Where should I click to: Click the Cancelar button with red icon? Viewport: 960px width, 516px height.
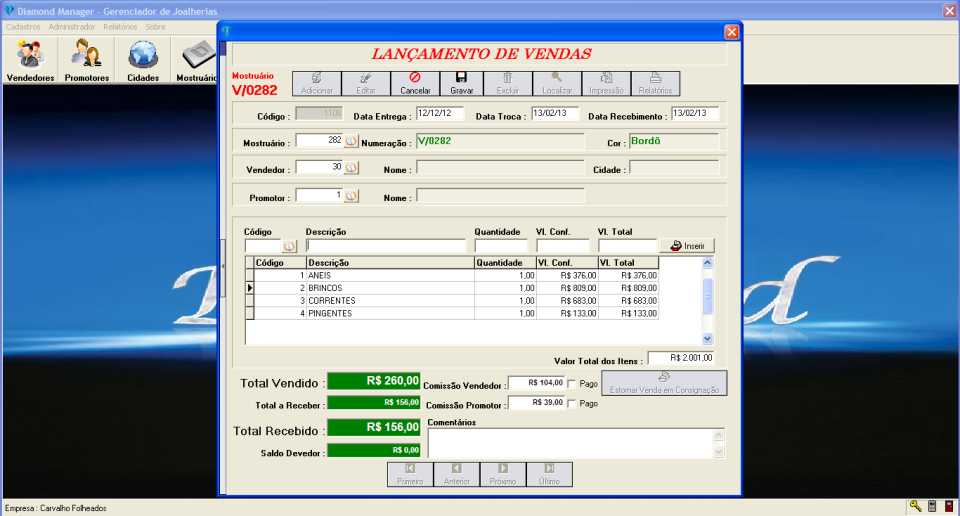pos(415,83)
